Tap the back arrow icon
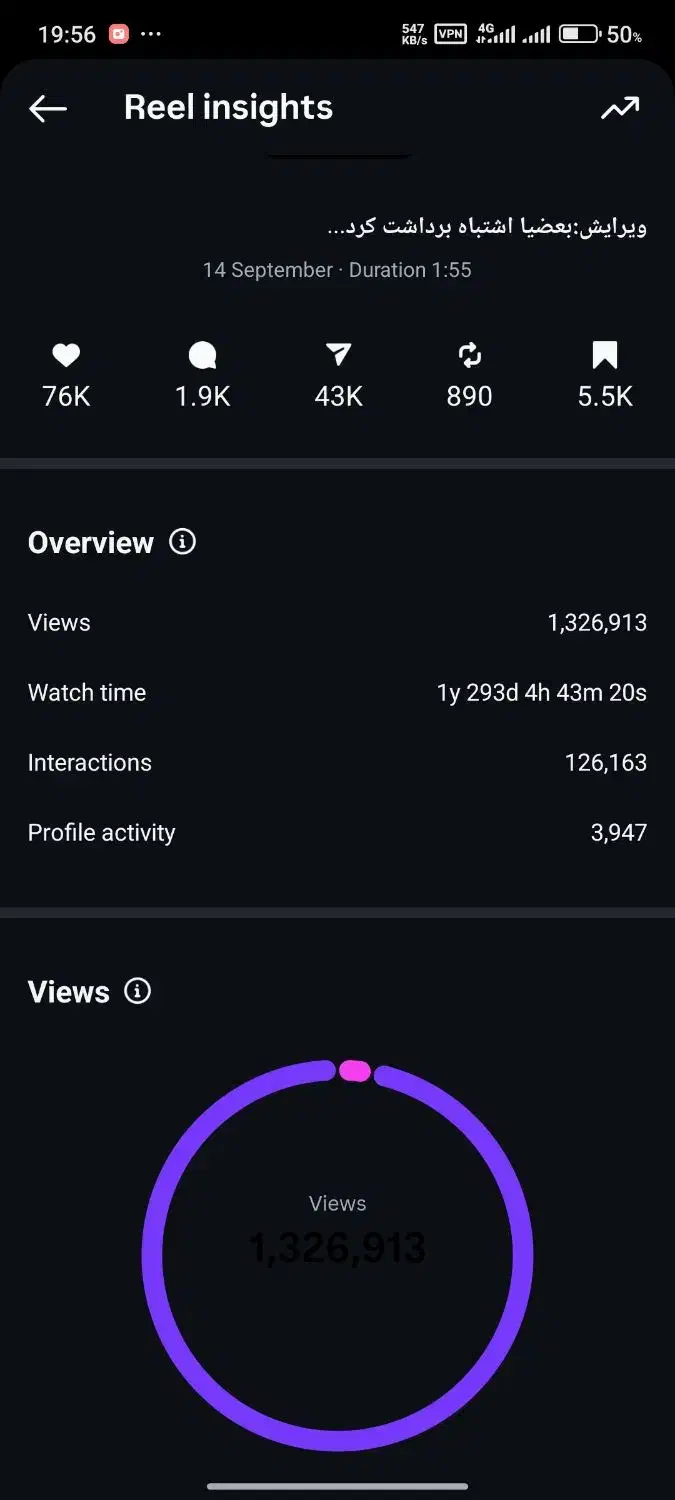Viewport: 675px width, 1500px height. click(x=48, y=109)
